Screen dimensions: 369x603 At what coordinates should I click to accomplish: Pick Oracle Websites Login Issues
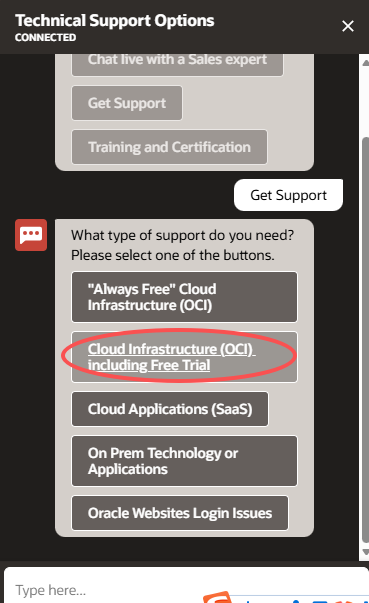point(180,513)
